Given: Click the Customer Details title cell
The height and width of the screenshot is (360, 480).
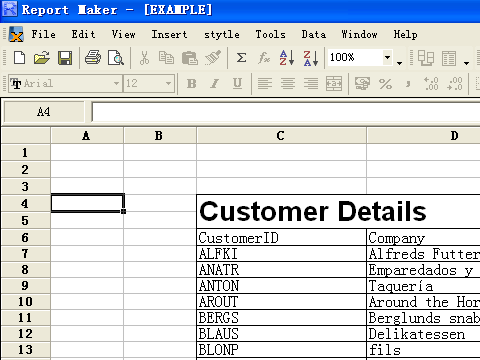Looking at the screenshot, I should (x=338, y=211).
